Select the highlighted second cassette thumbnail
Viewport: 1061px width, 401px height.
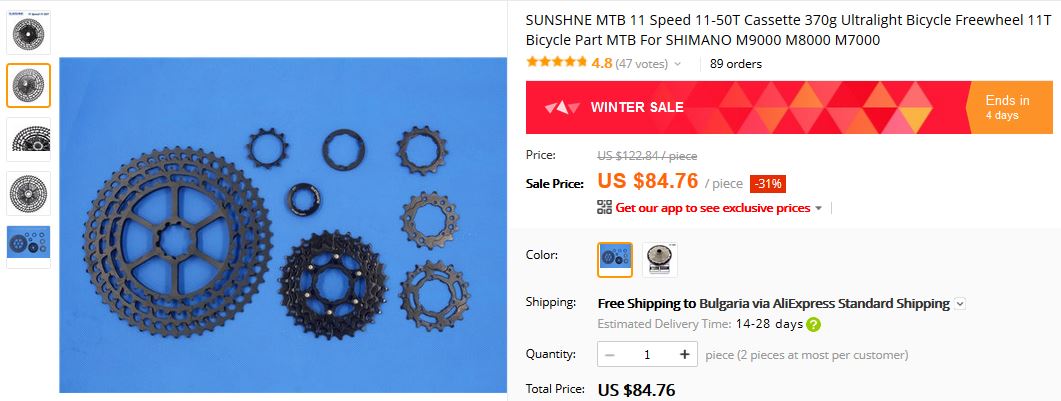pyautogui.click(x=28, y=86)
